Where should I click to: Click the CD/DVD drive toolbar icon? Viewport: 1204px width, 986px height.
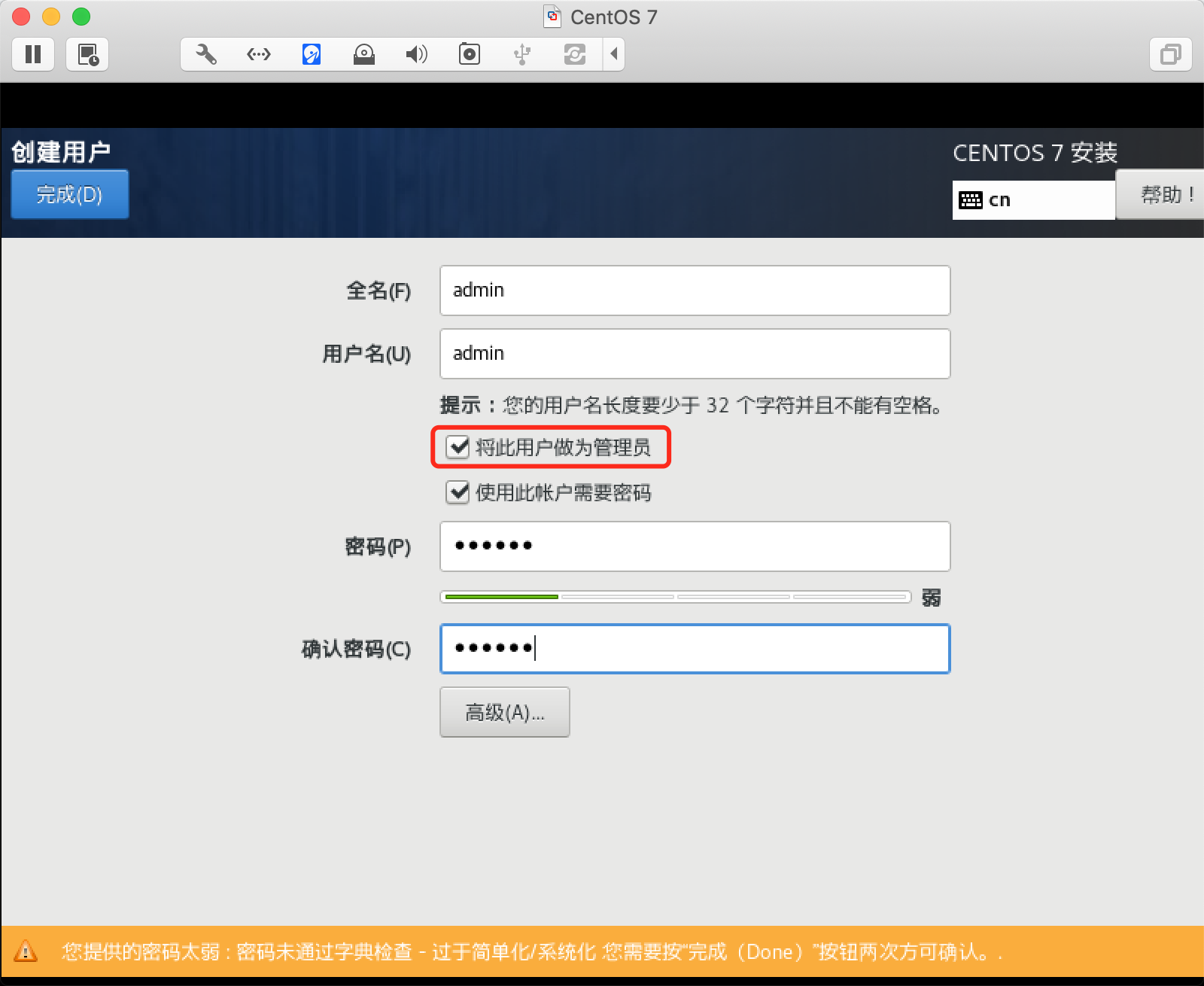tap(364, 54)
